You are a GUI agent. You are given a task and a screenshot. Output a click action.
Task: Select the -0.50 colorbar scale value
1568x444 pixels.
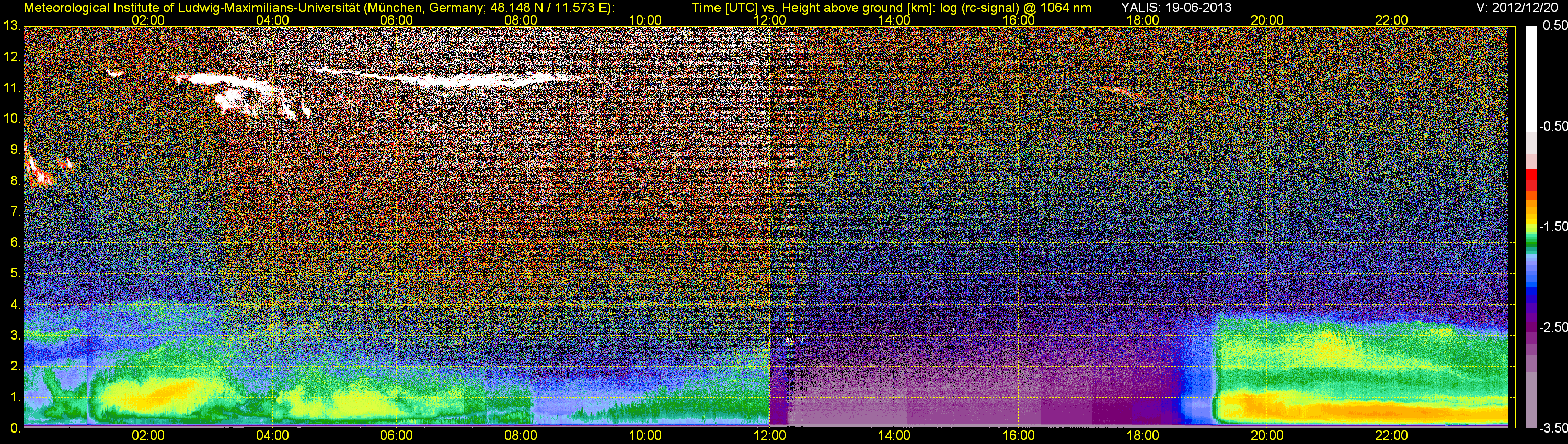coord(1553,126)
